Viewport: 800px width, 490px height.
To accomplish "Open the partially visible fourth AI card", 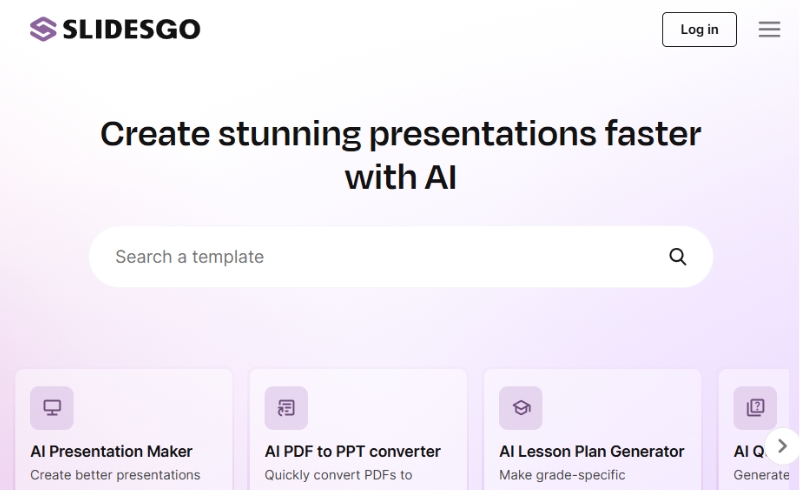I will (754, 430).
